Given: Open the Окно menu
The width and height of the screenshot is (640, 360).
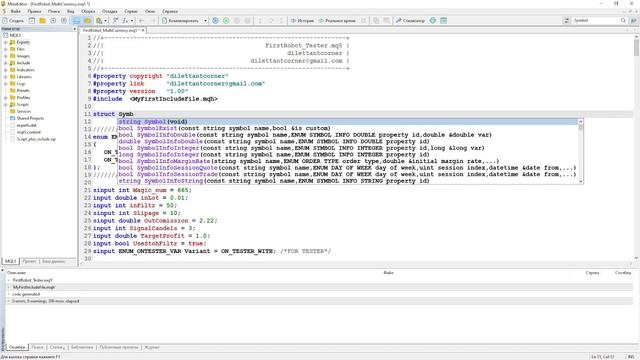Looking at the screenshot, I should [150, 11].
